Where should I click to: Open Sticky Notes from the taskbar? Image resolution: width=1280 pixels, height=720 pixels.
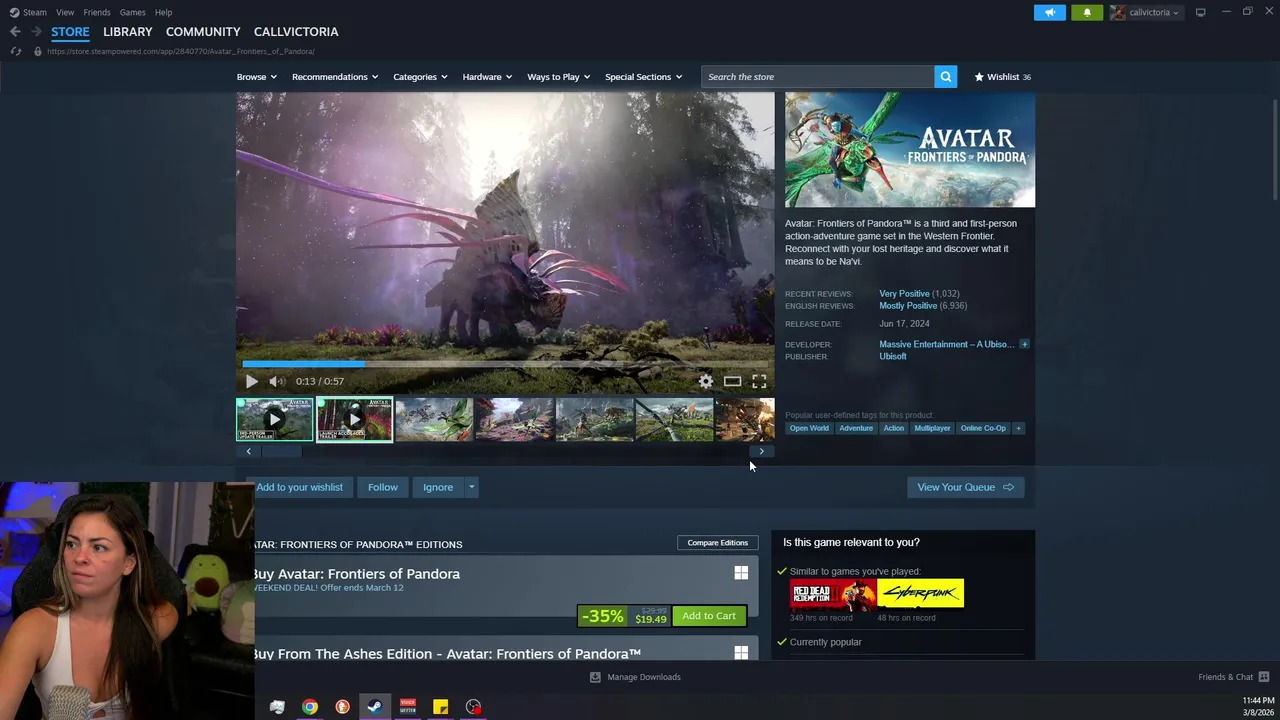pos(440,707)
